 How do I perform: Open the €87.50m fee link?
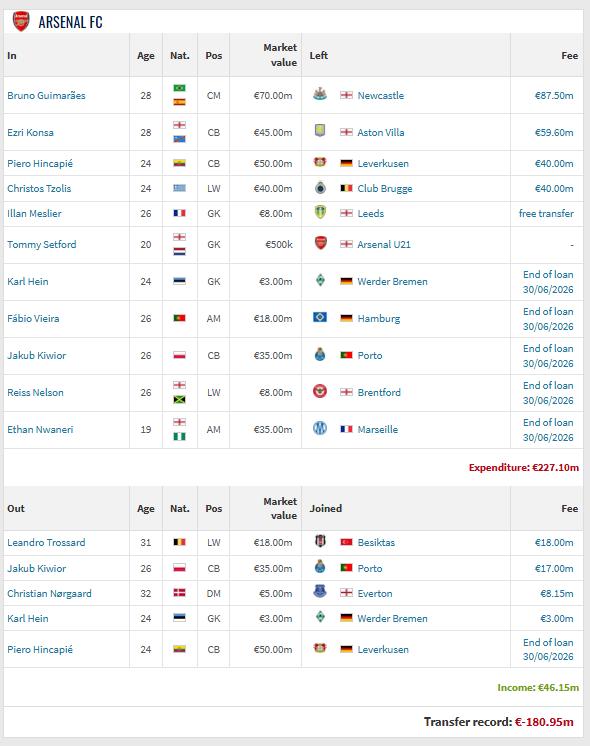click(554, 95)
